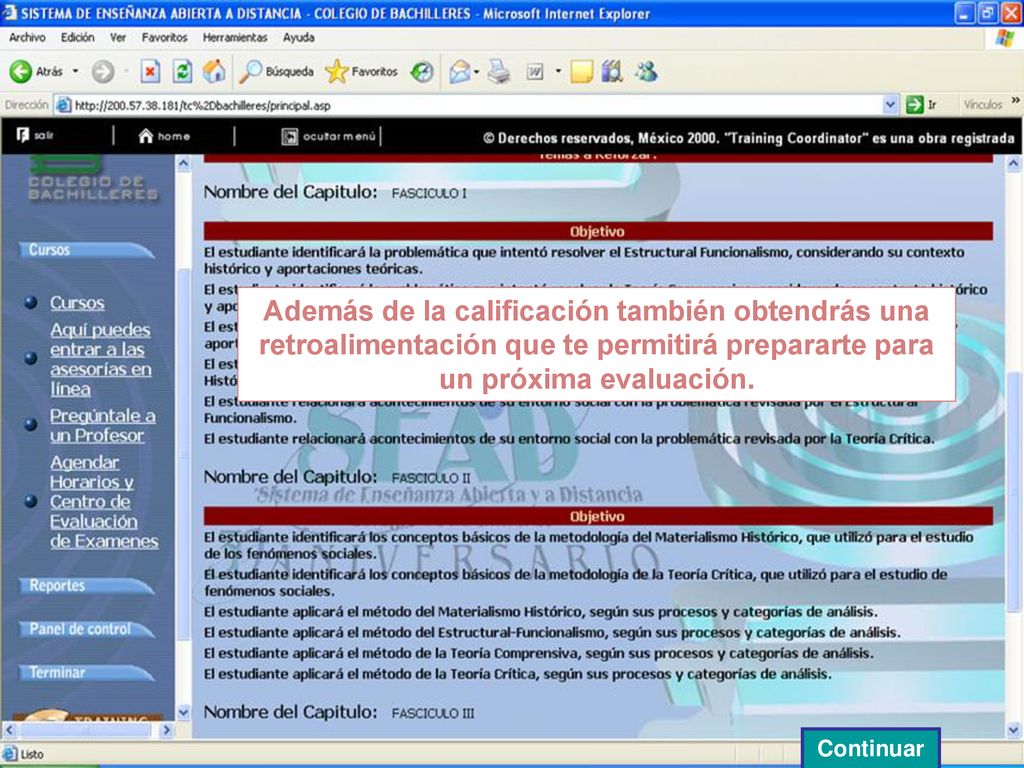Click the salir exit icon
Viewport: 1024px width, 768px height.
[23, 135]
